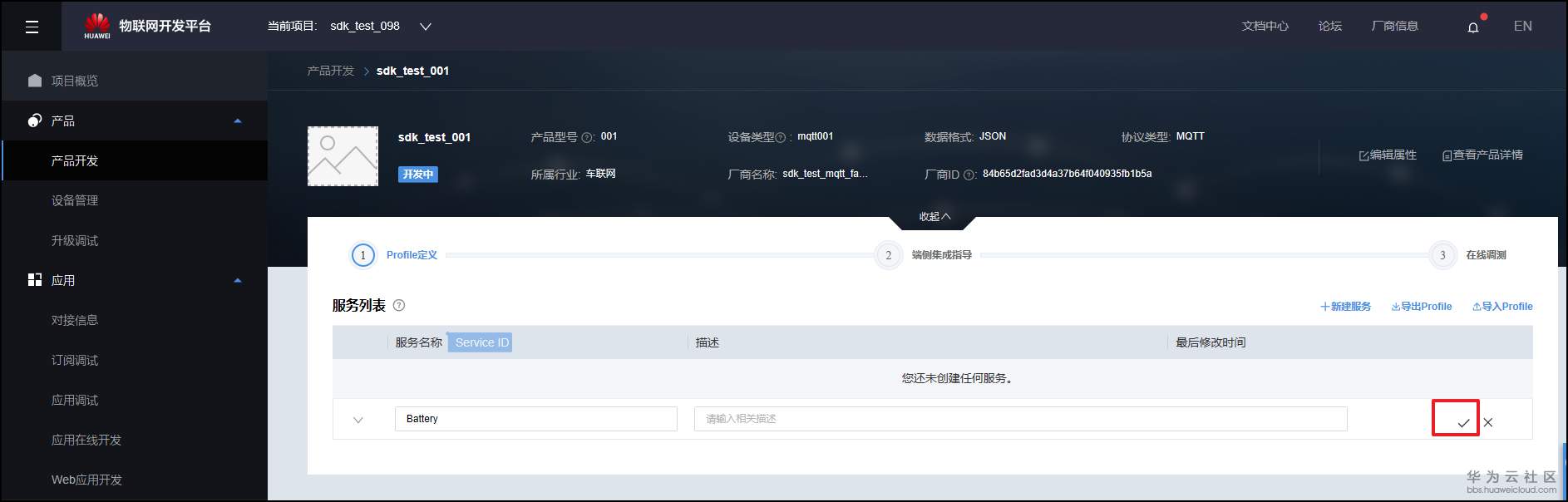Click the product image placeholder
Viewport: 1568px width, 502px height.
[343, 156]
